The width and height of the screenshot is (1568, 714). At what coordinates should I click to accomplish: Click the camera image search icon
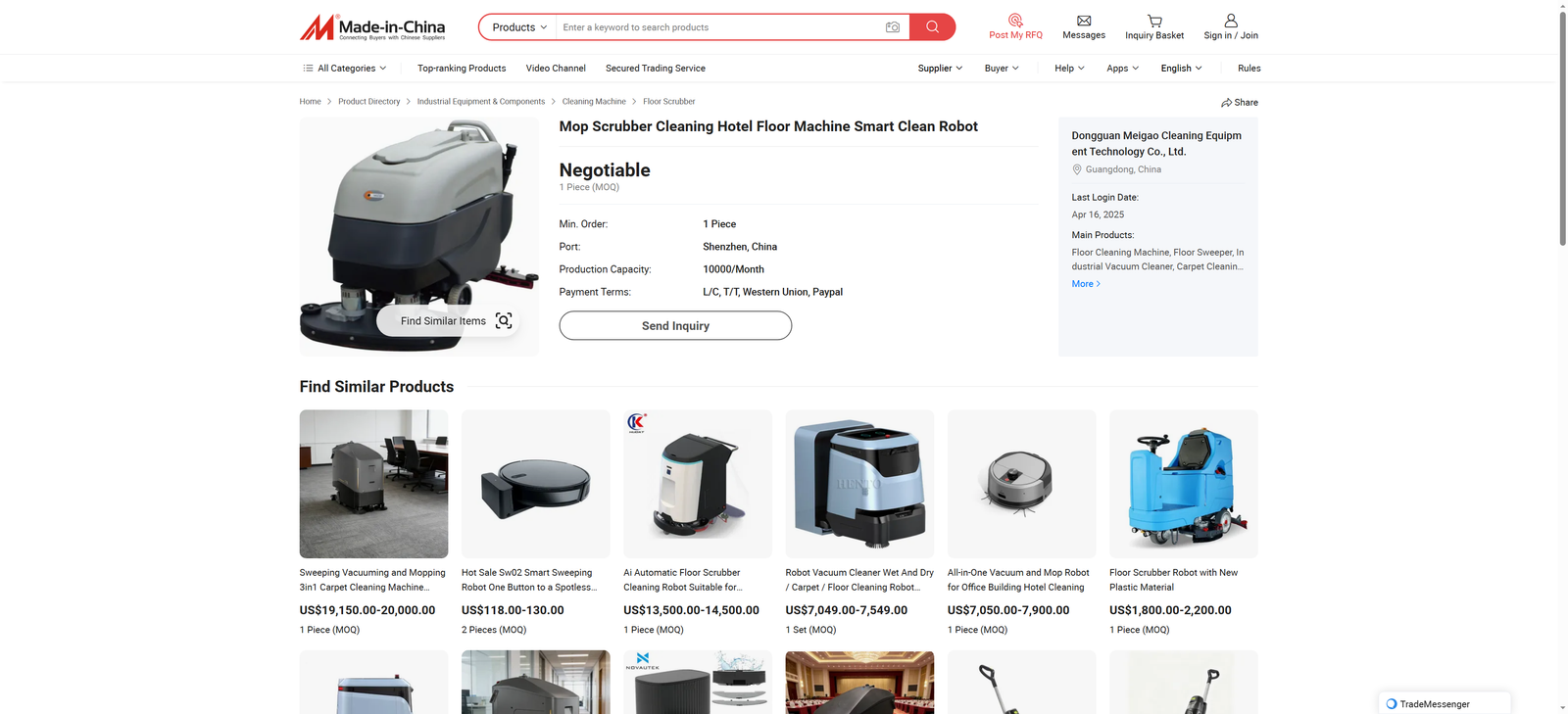[x=892, y=27]
